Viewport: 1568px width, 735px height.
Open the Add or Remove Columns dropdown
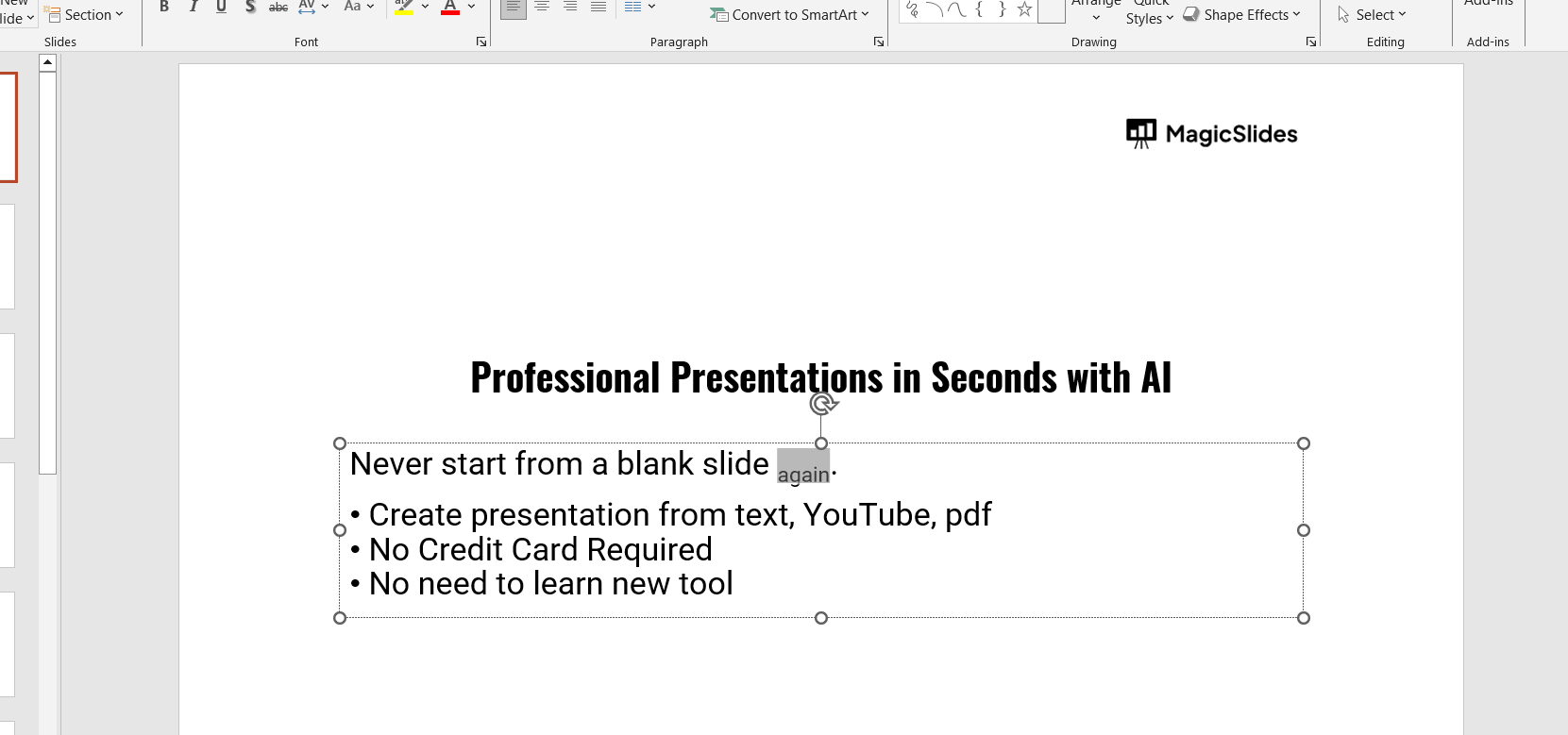640,7
